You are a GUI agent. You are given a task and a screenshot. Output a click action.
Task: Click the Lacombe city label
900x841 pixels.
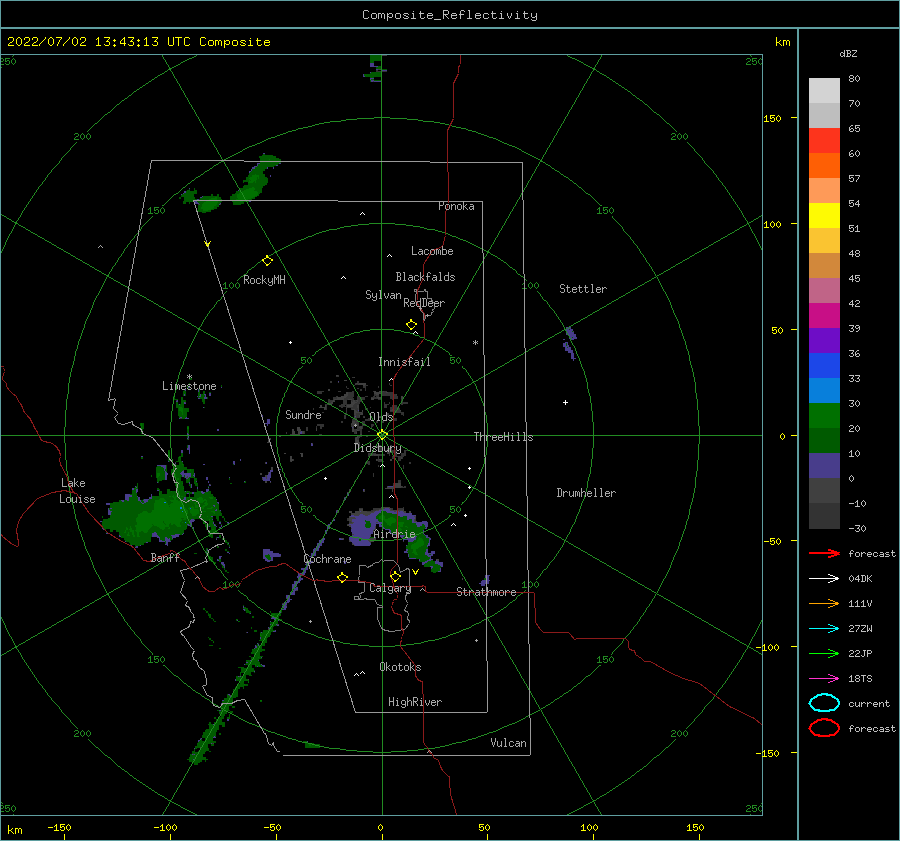[x=432, y=251]
